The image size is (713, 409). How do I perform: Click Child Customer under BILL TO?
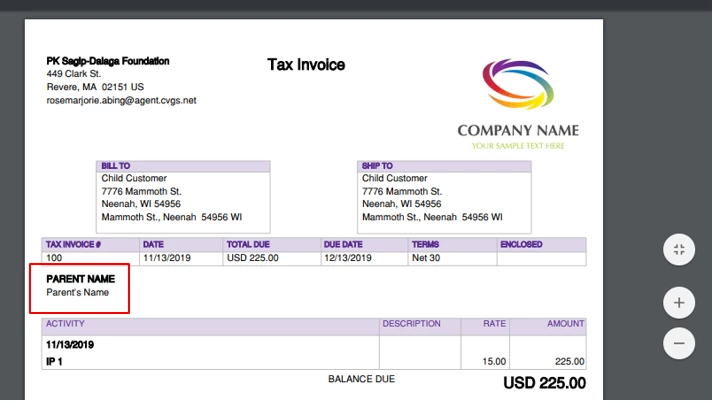click(134, 178)
